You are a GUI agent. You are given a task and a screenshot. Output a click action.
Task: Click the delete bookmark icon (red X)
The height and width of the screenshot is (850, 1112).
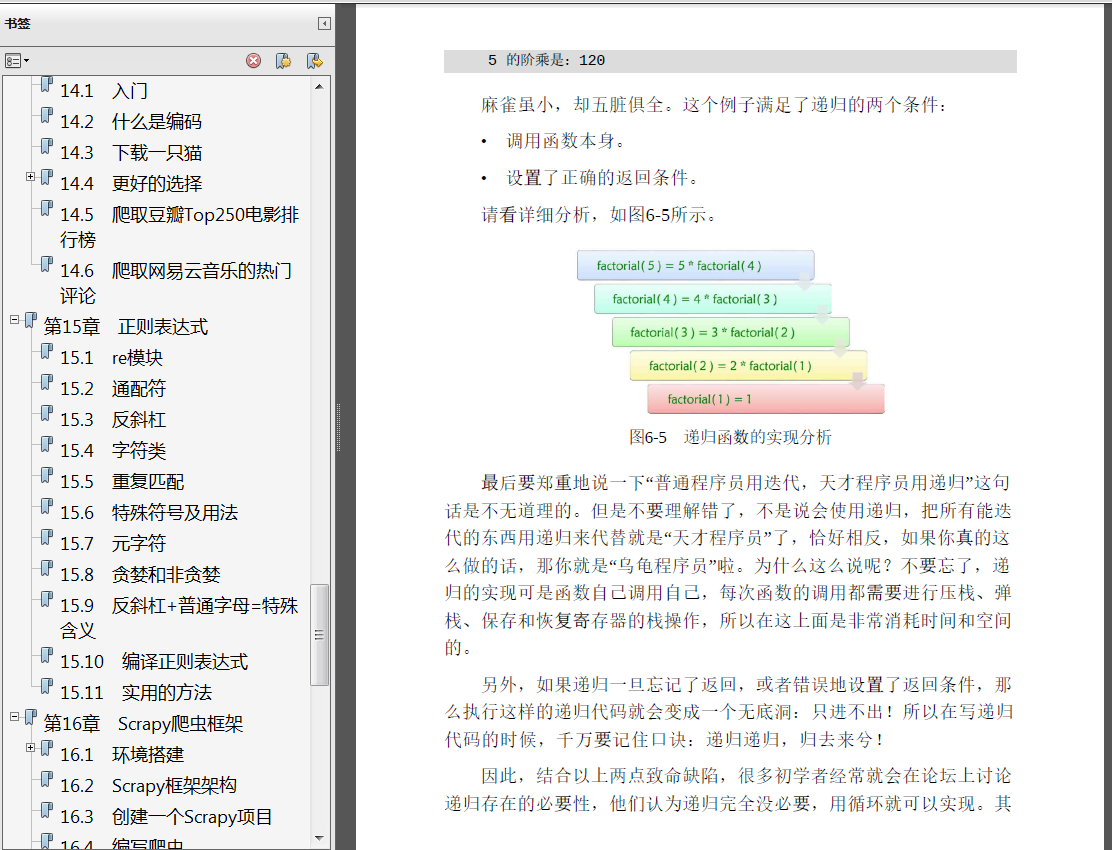(x=253, y=60)
